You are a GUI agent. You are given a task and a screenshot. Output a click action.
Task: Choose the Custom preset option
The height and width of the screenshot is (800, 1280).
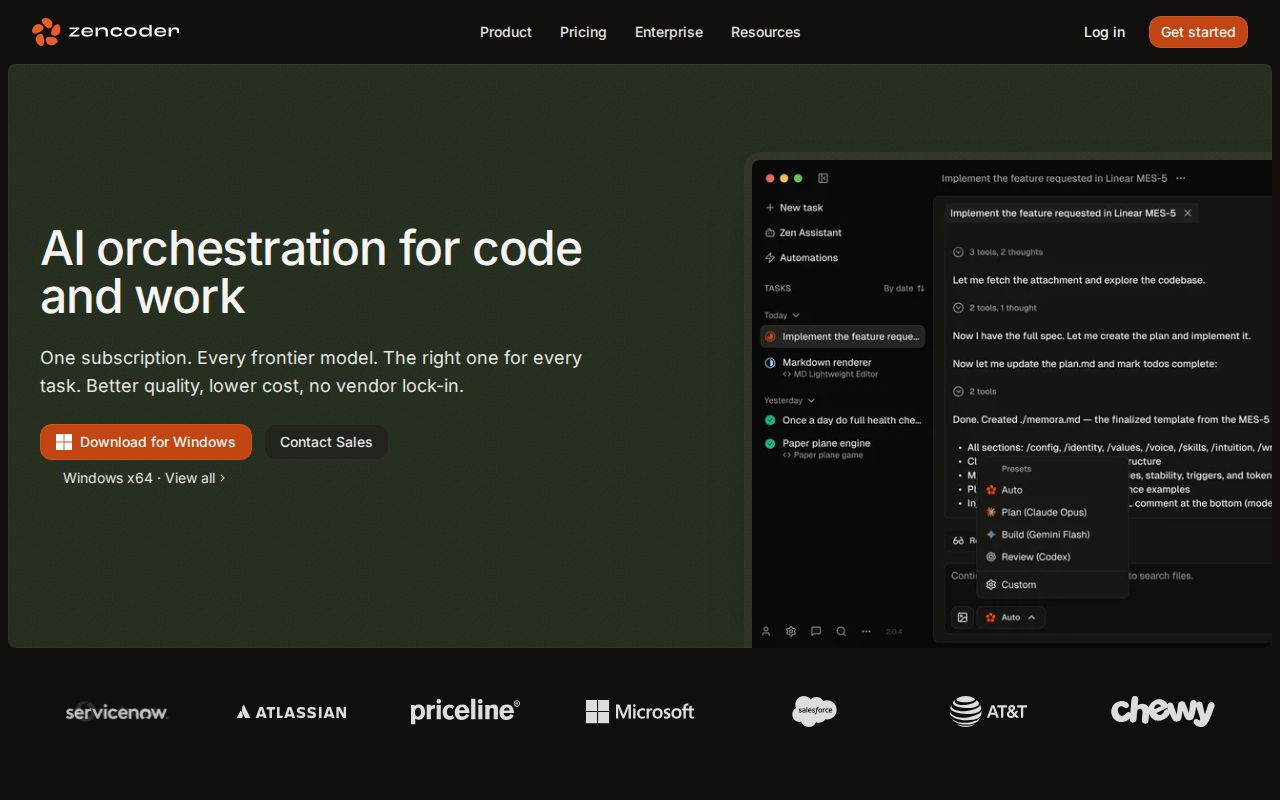(x=1052, y=585)
